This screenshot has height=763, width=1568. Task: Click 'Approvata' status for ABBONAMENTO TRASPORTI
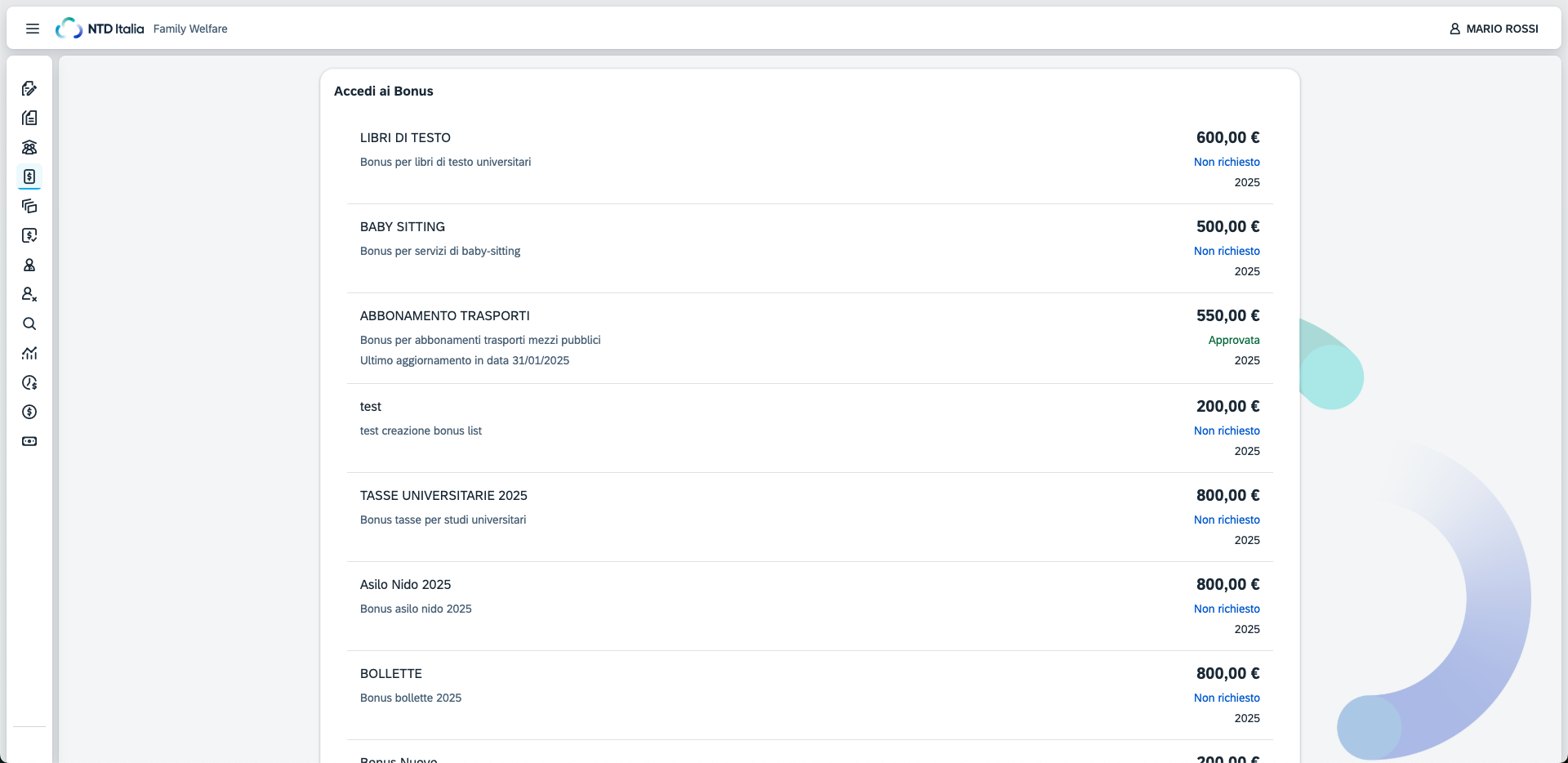[x=1234, y=340]
